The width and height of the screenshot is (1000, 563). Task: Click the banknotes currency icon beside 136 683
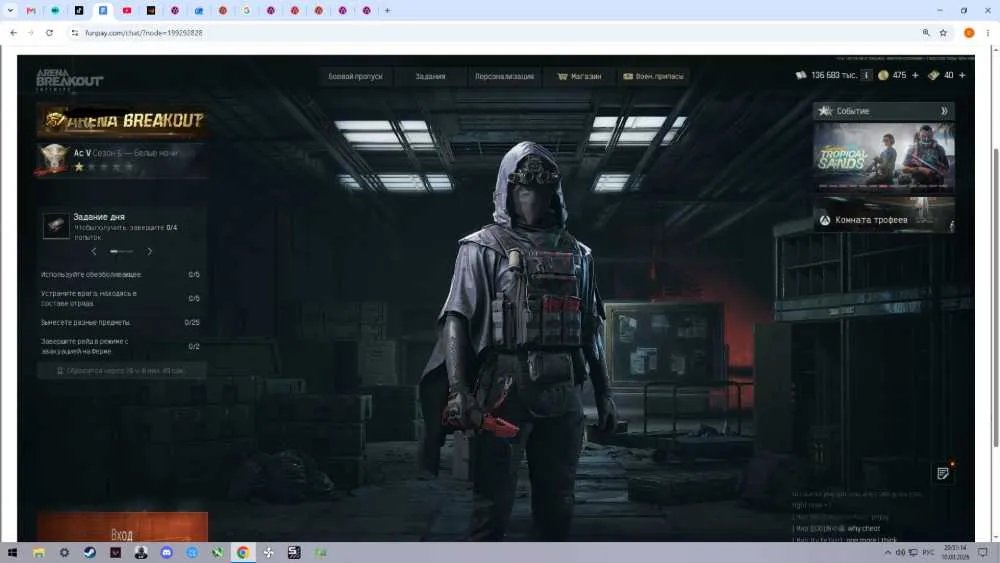pos(801,75)
